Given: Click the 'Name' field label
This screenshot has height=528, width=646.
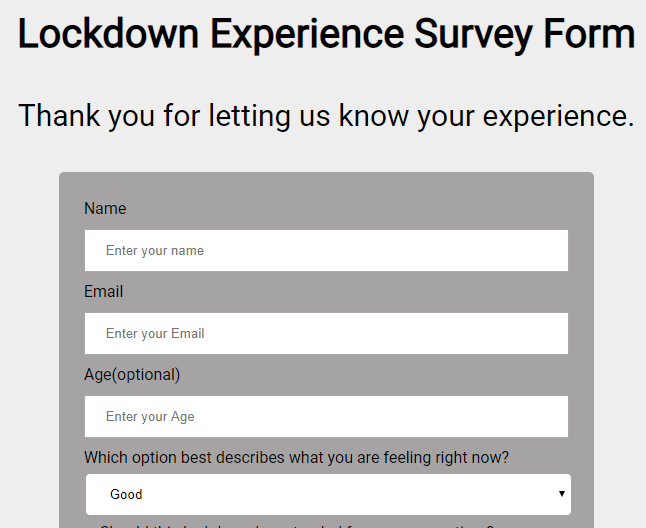Looking at the screenshot, I should pyautogui.click(x=105, y=209).
